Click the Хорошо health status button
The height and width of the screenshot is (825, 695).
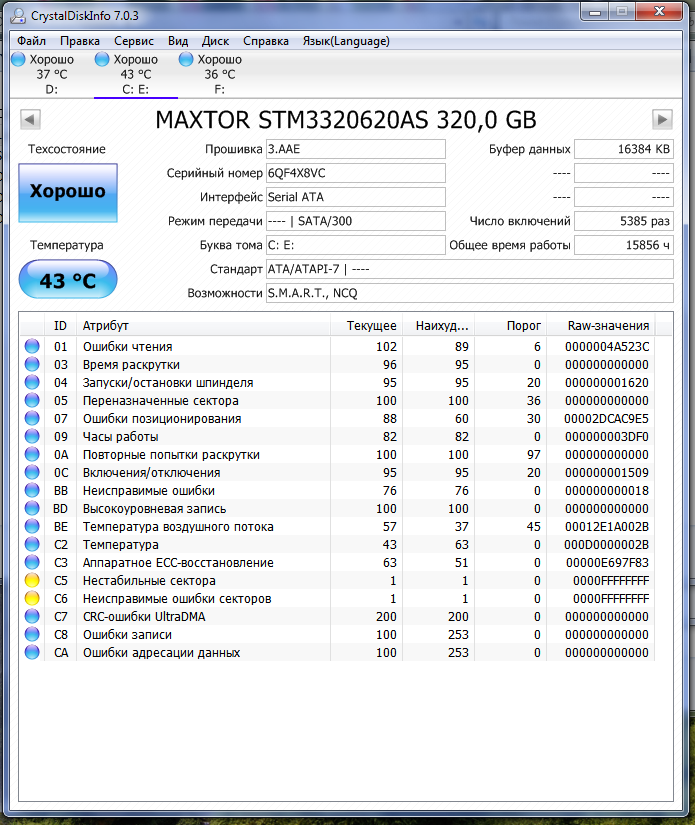tap(68, 193)
